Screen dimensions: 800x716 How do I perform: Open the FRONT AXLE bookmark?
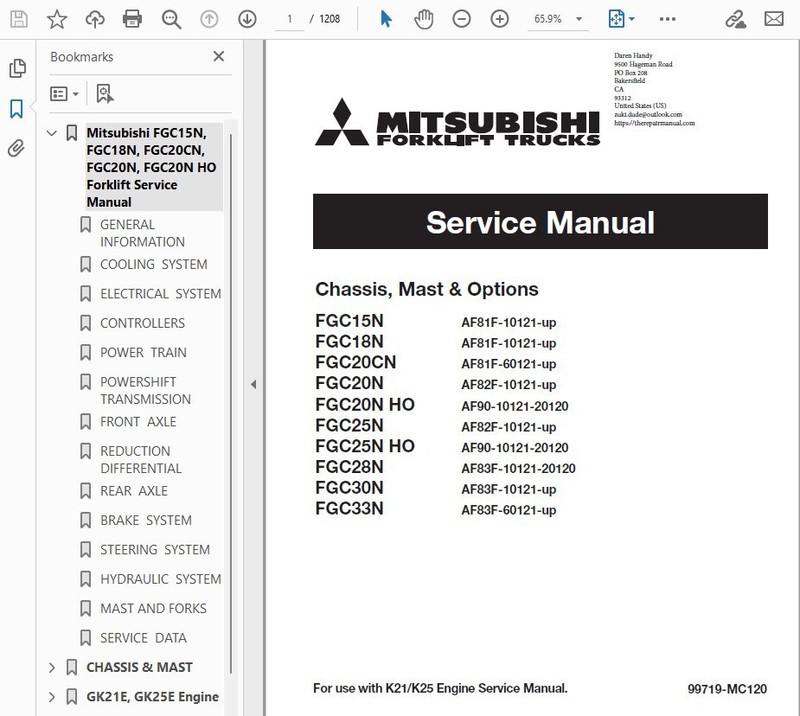pyautogui.click(x=138, y=422)
